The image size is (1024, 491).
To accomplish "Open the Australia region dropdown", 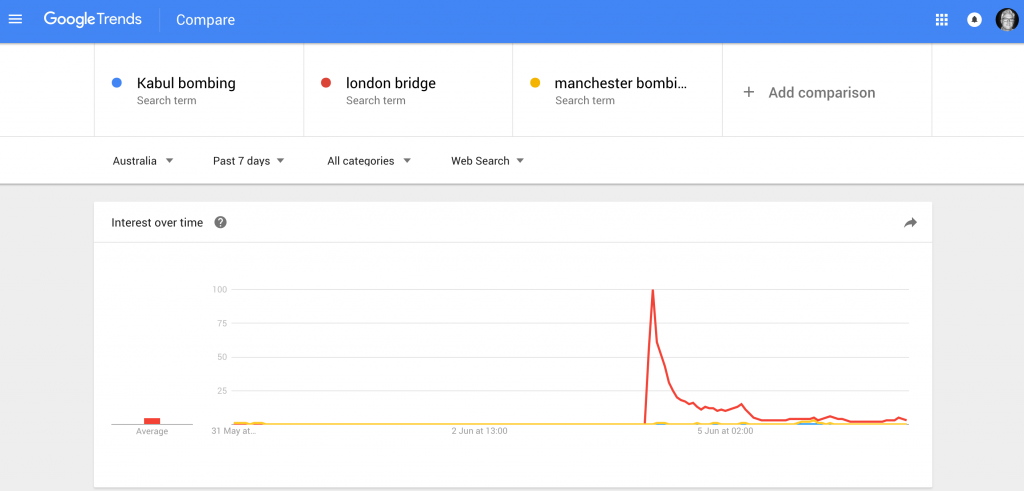I will pyautogui.click(x=143, y=161).
